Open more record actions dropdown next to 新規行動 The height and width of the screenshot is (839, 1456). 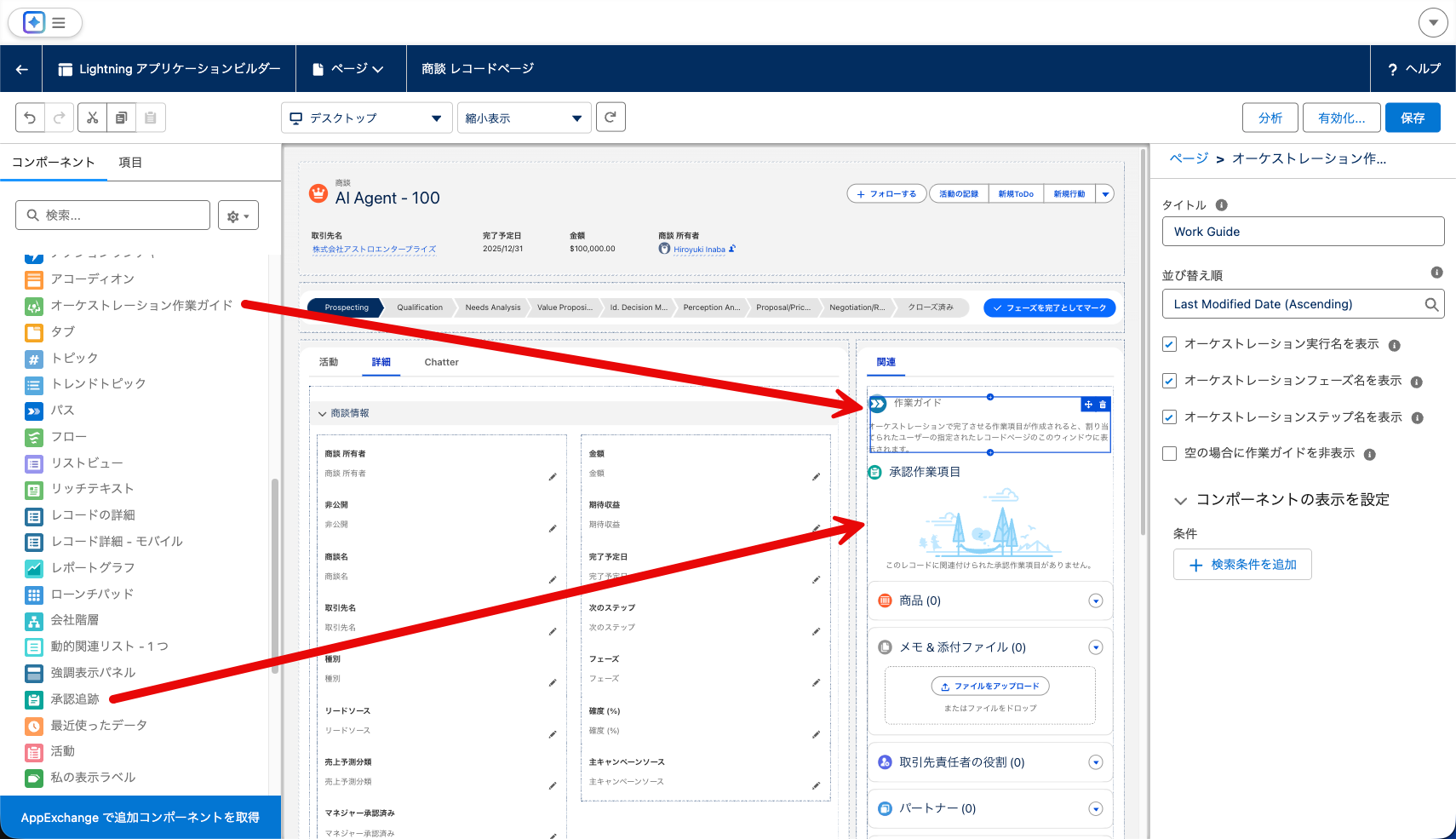click(x=1105, y=194)
